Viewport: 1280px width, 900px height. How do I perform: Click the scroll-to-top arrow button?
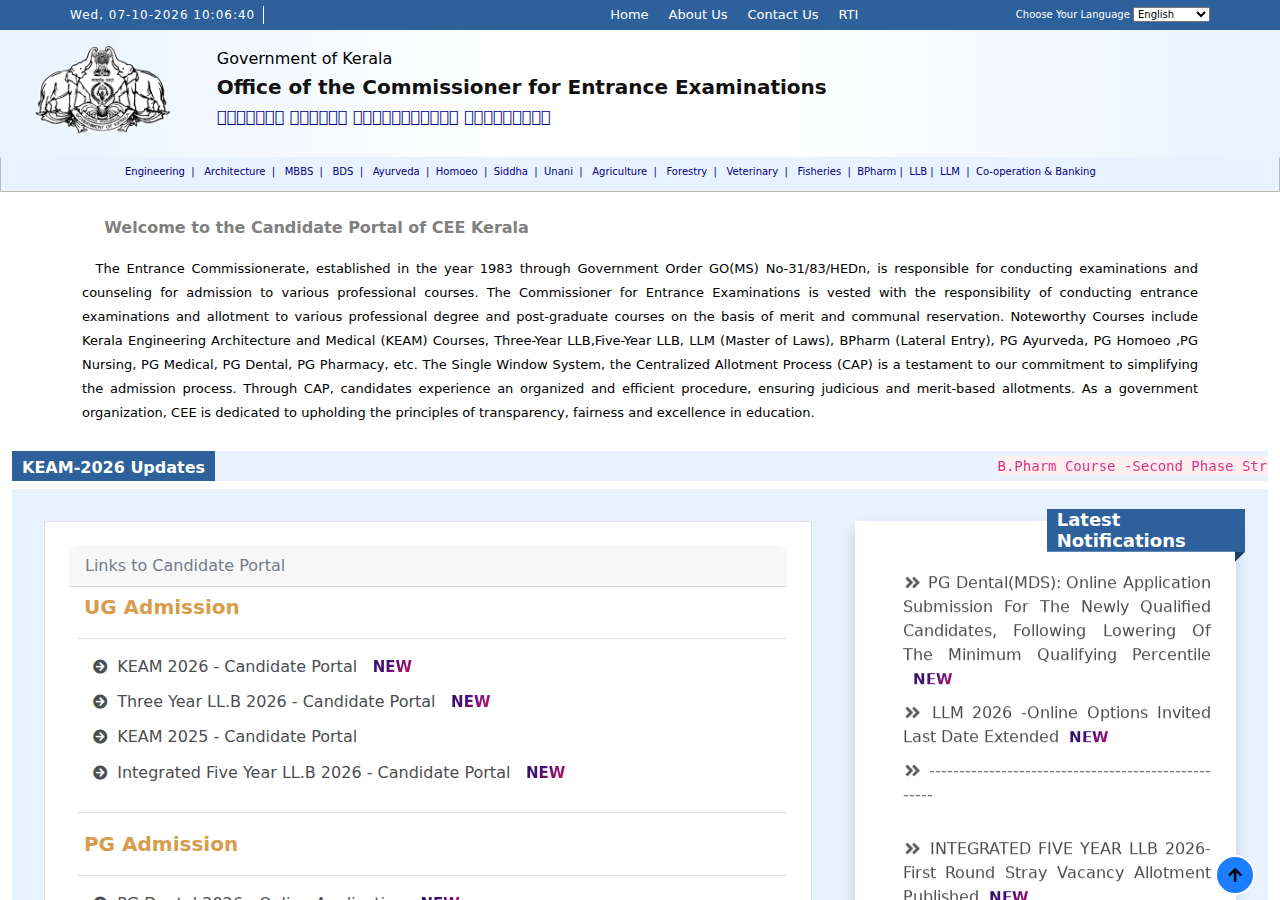click(1235, 875)
